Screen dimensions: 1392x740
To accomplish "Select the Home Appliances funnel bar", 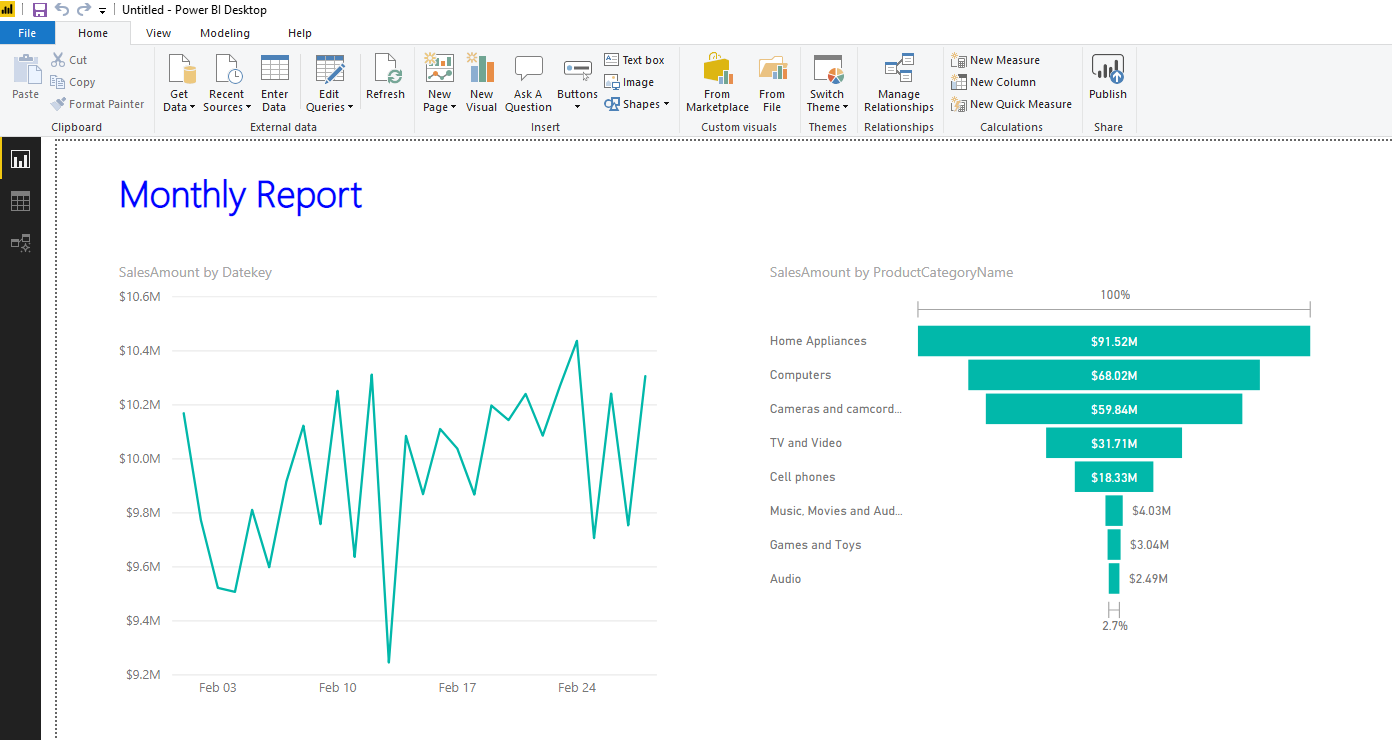I will (1113, 341).
